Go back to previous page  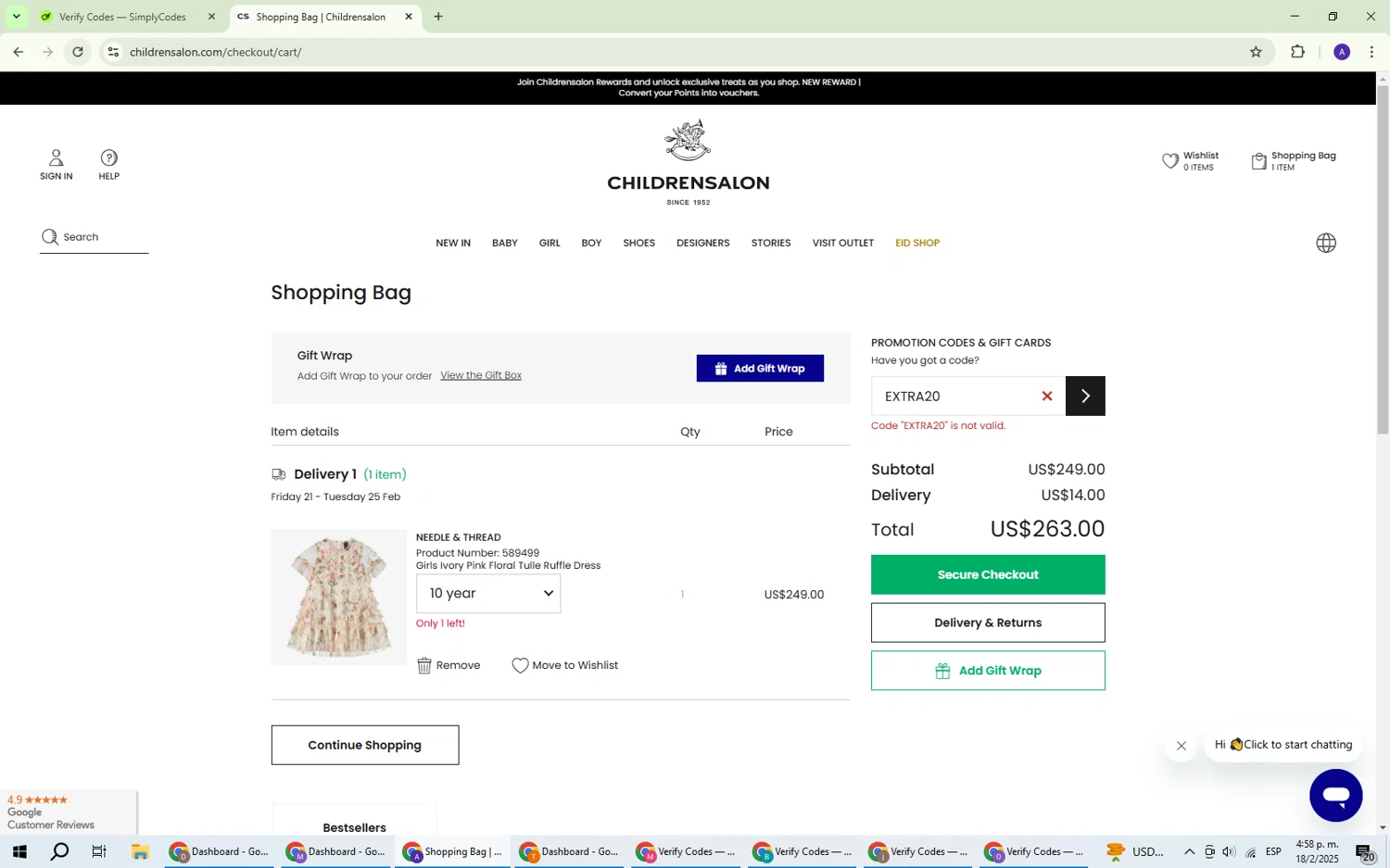point(19,52)
